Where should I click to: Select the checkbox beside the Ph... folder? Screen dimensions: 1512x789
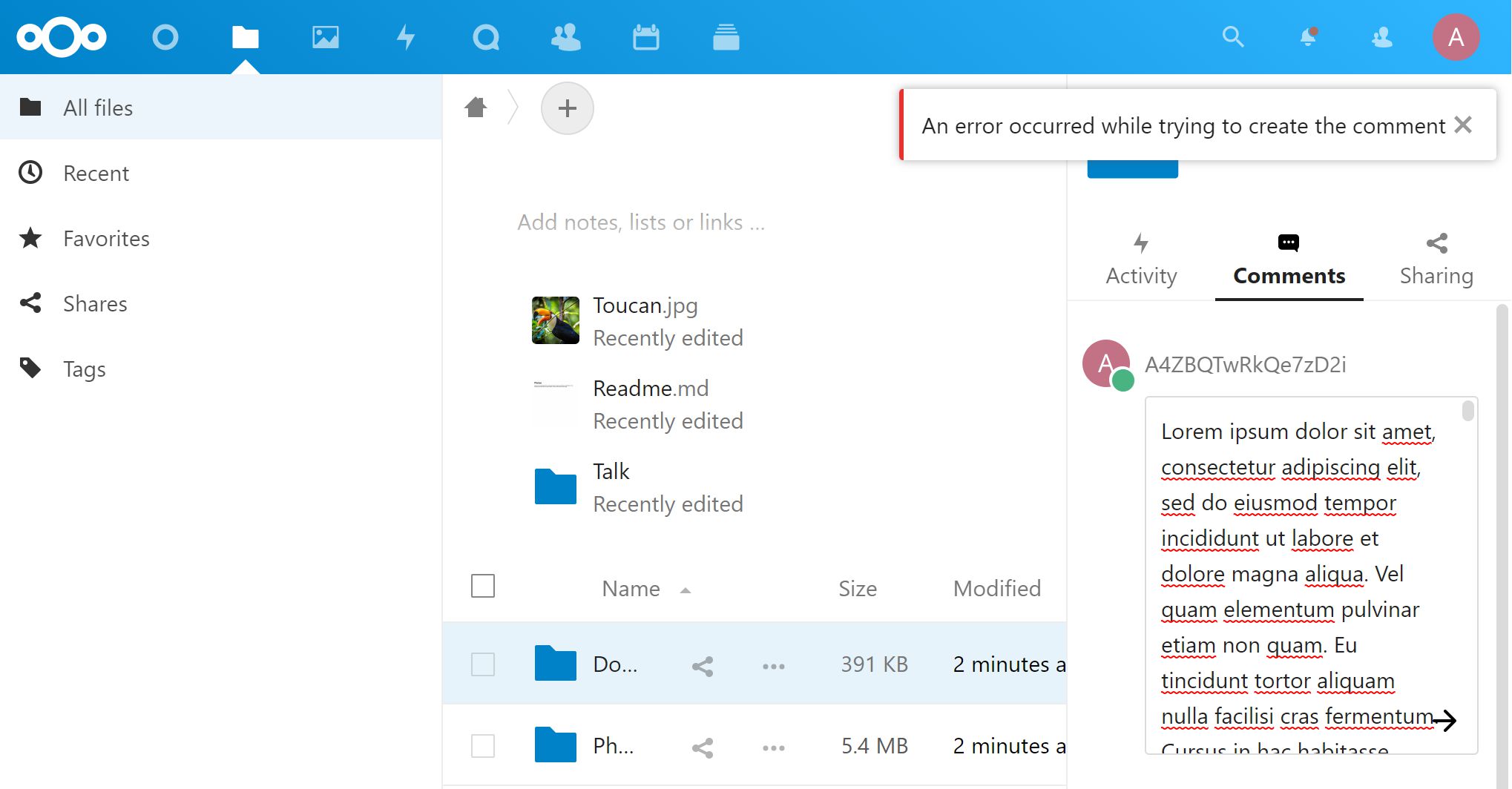[482, 746]
